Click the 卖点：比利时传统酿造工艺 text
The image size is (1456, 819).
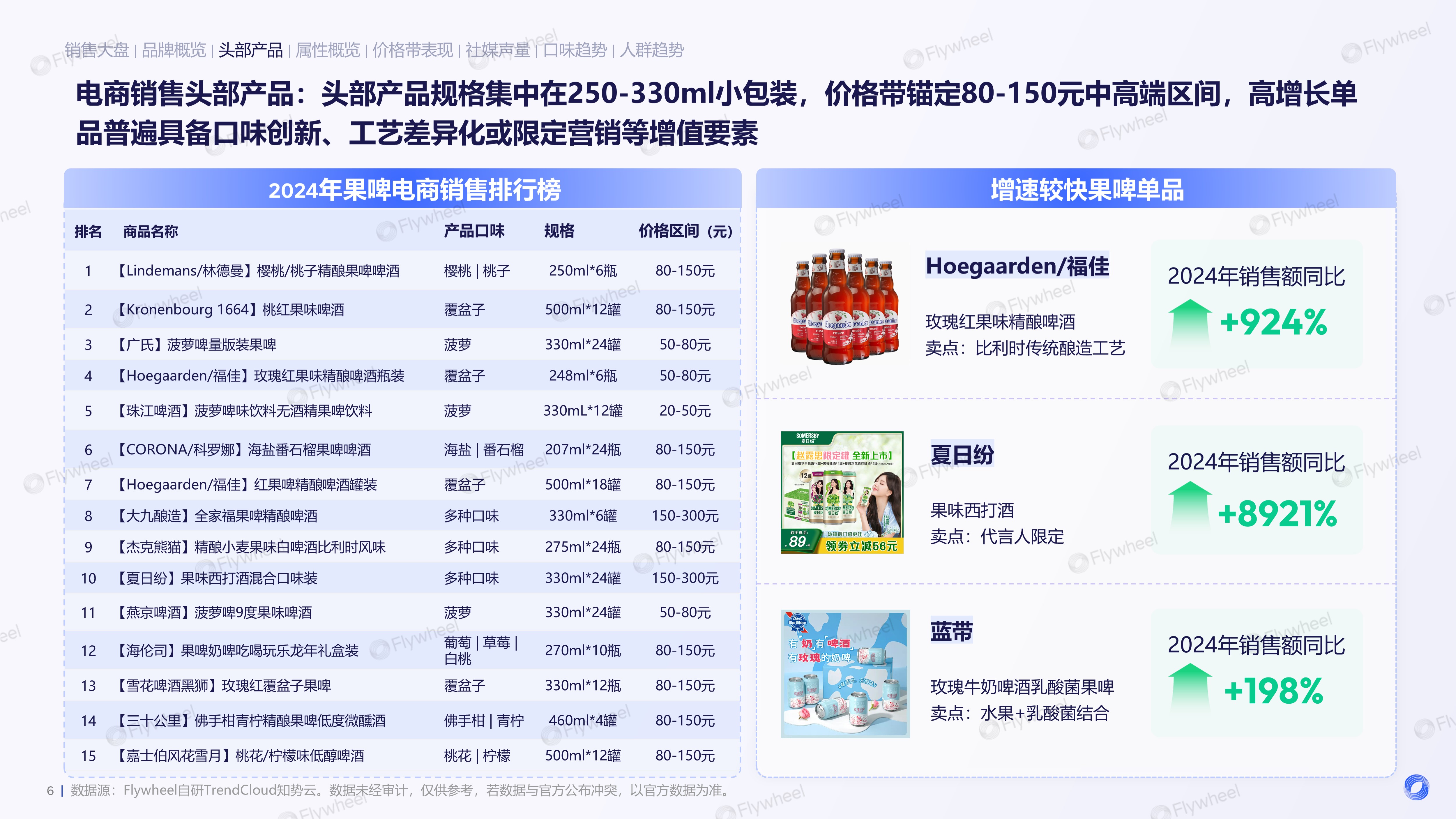pyautogui.click(x=1025, y=348)
